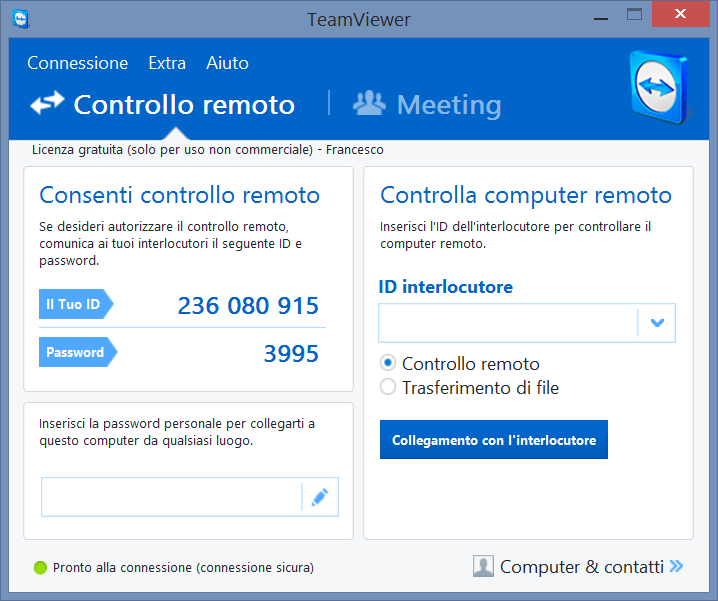Click the ID number 236 080 915
Viewport: 718px width, 601px height.
248,306
